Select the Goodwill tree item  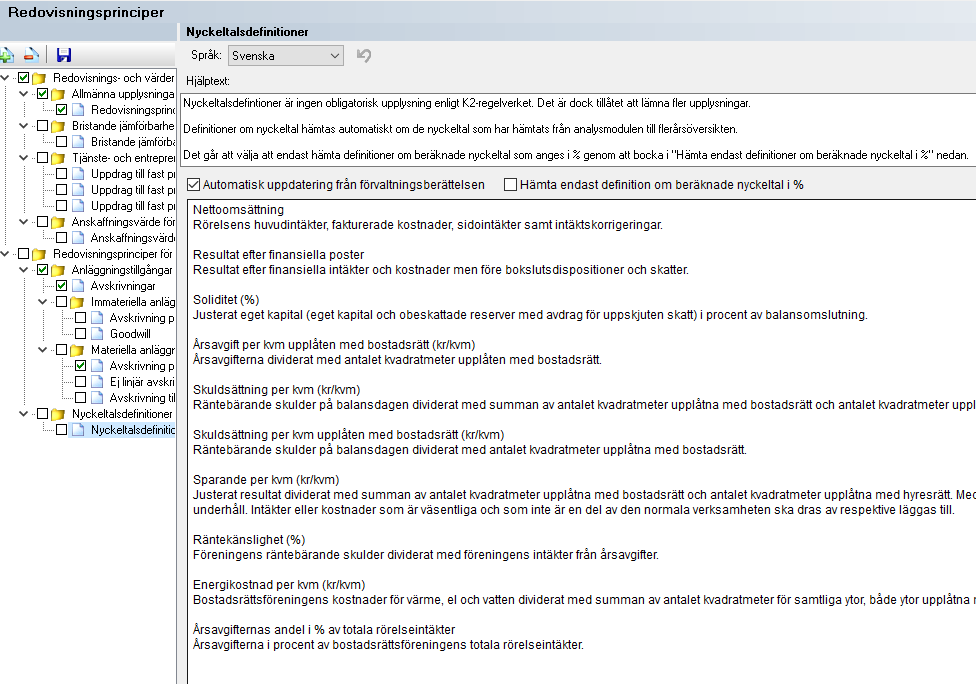coord(130,334)
